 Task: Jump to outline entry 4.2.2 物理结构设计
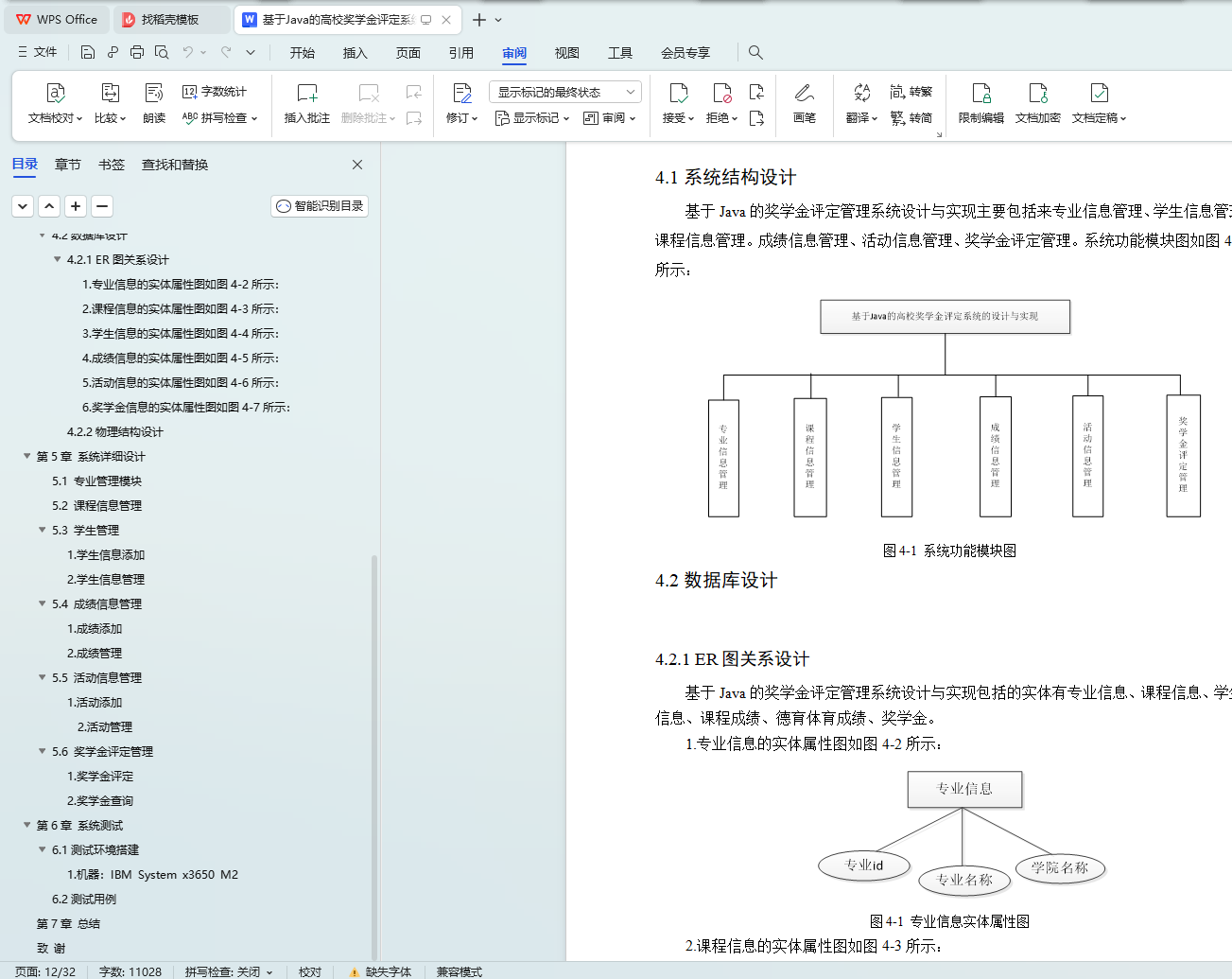coord(115,431)
